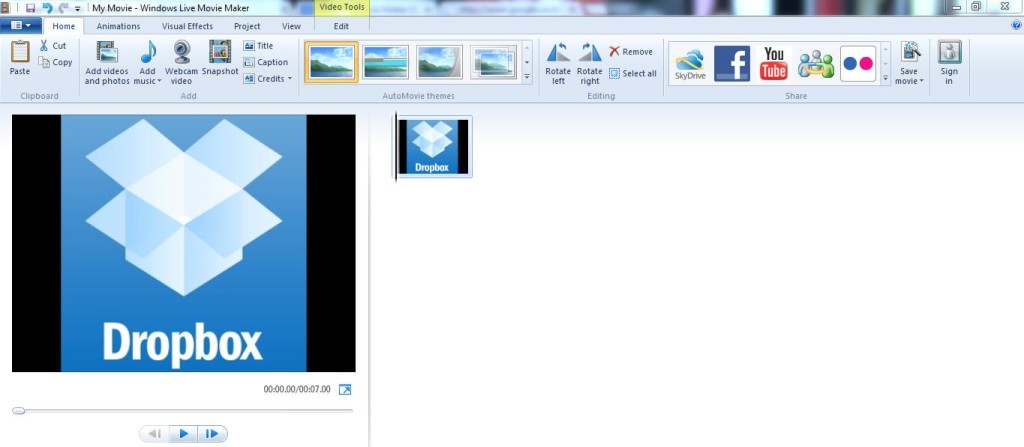Click the preview seek slider handle

(x=18, y=411)
